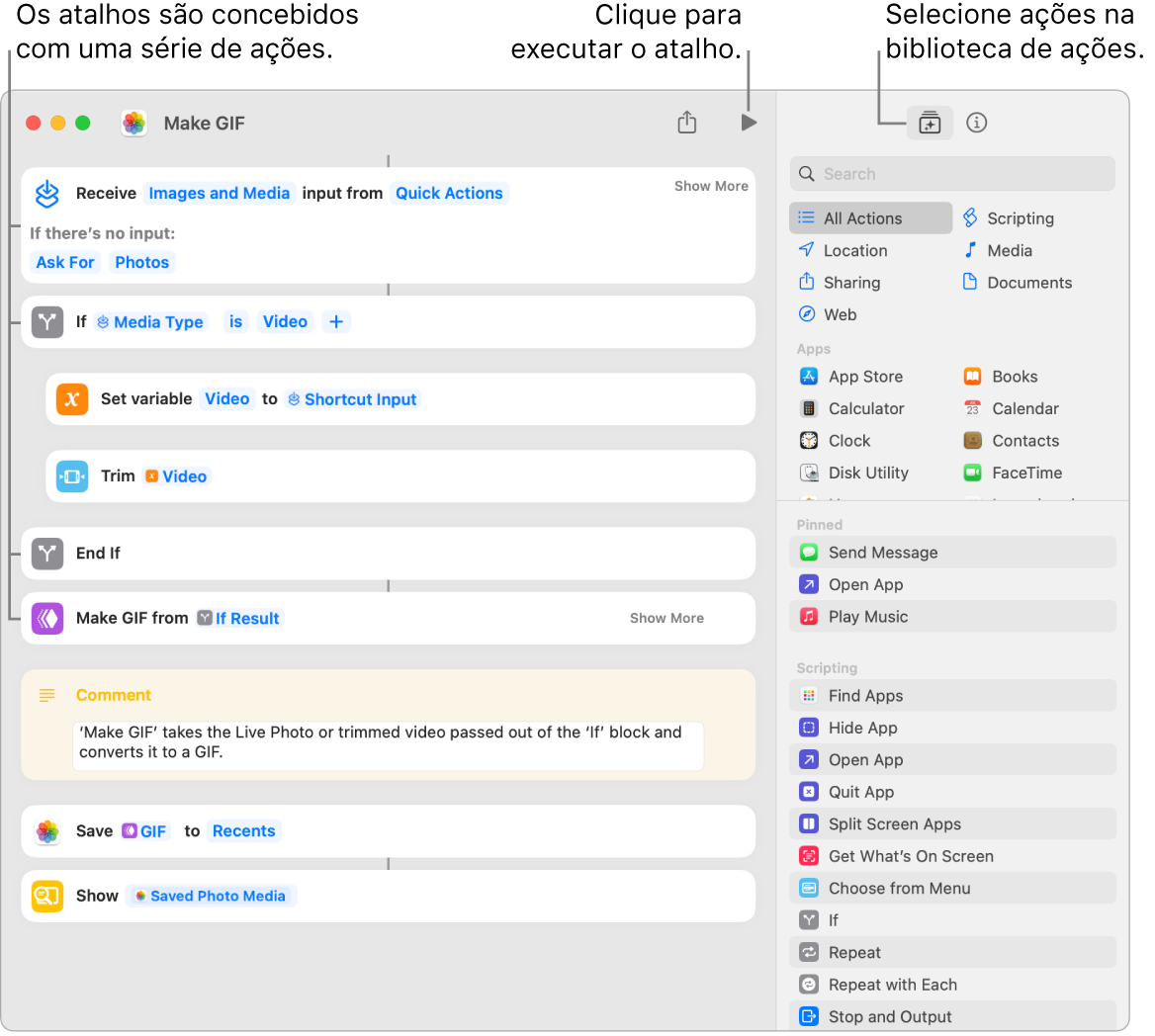Click the Save action Photos icon
The height and width of the screenshot is (1036, 1155).
(x=47, y=831)
